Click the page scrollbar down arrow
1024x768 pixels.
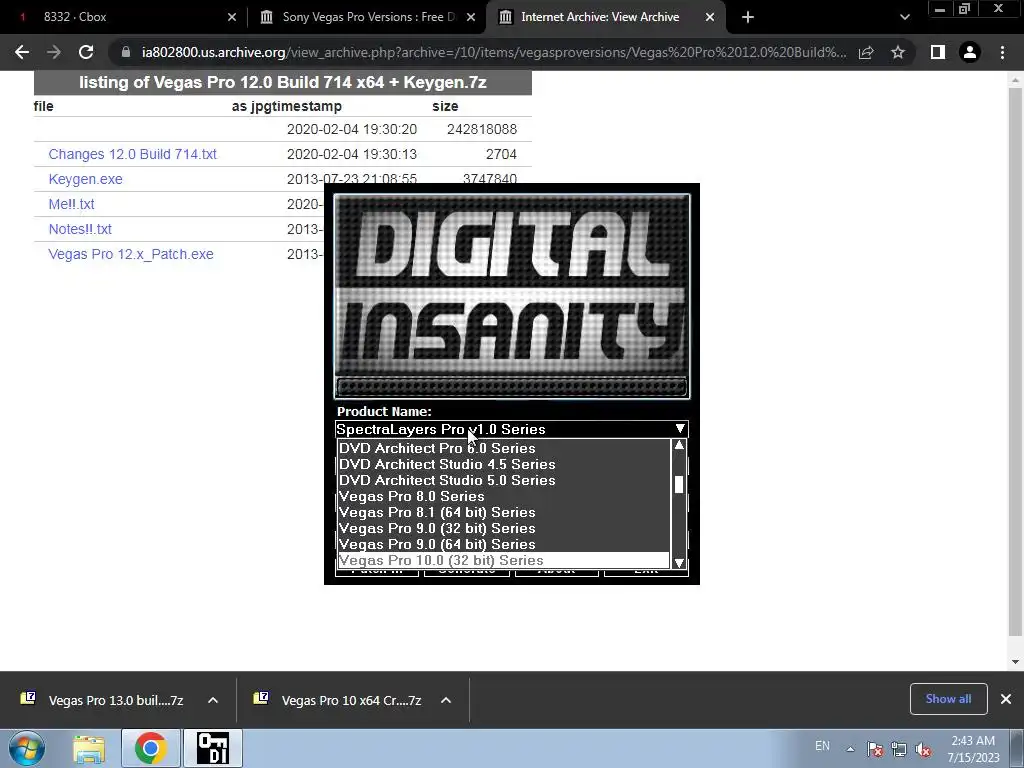[x=1015, y=662]
